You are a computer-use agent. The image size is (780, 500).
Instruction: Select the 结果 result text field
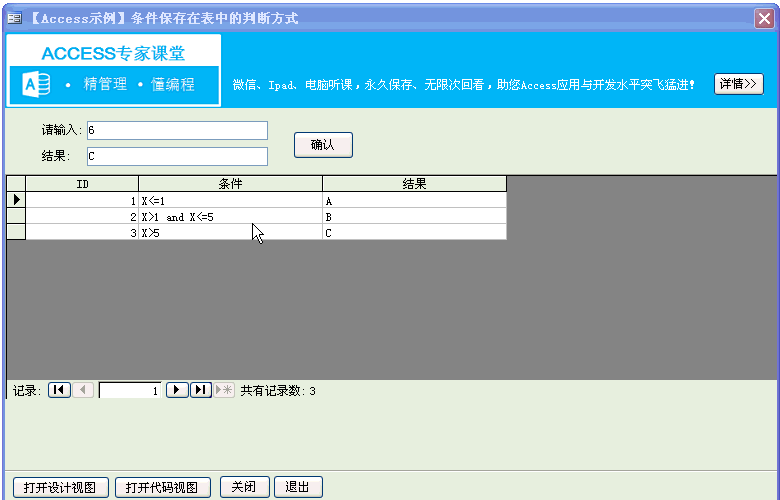[x=178, y=156]
